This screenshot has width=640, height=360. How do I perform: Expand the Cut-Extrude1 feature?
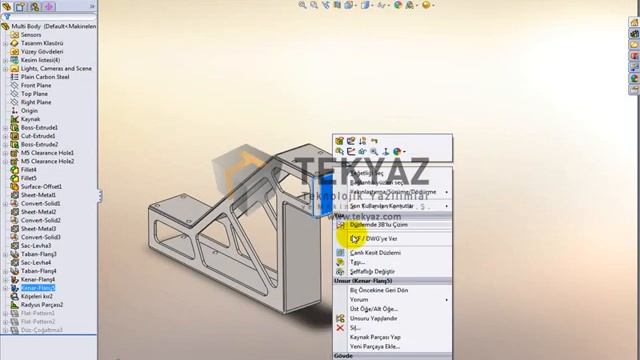coord(5,136)
